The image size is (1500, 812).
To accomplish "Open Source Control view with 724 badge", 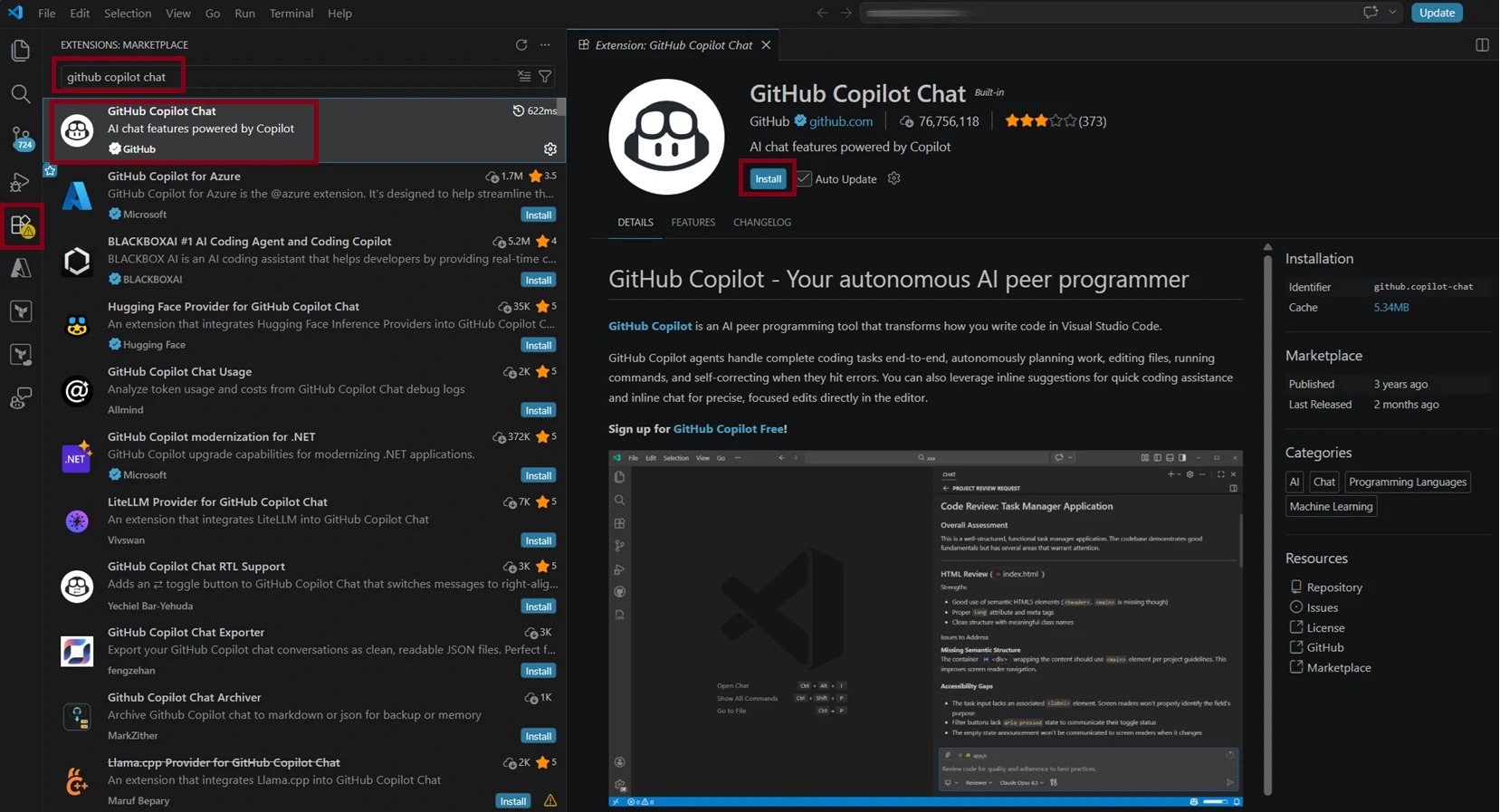I will click(x=20, y=138).
